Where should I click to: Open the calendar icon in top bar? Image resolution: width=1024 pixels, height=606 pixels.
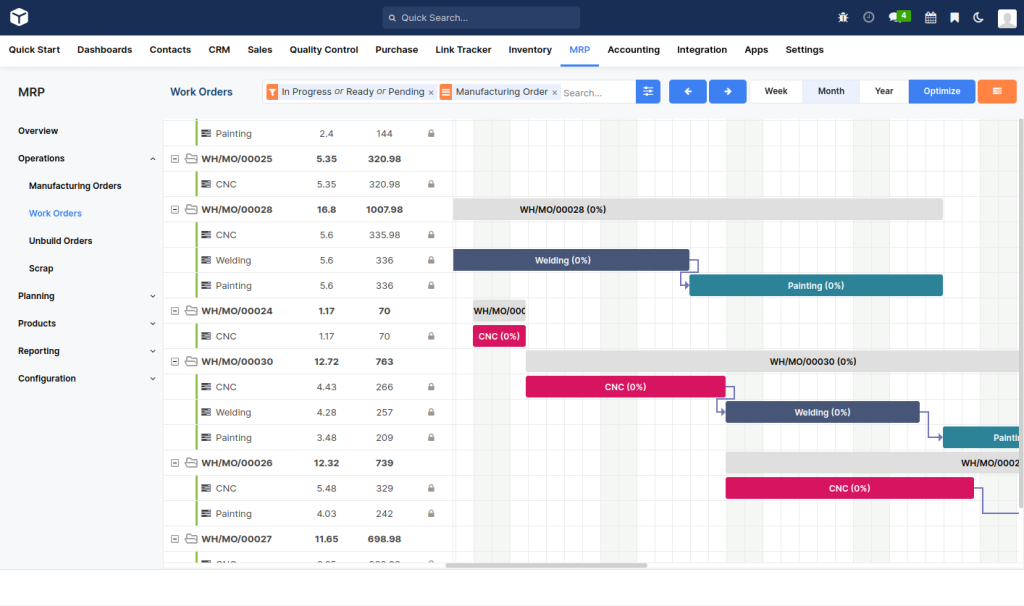point(931,18)
